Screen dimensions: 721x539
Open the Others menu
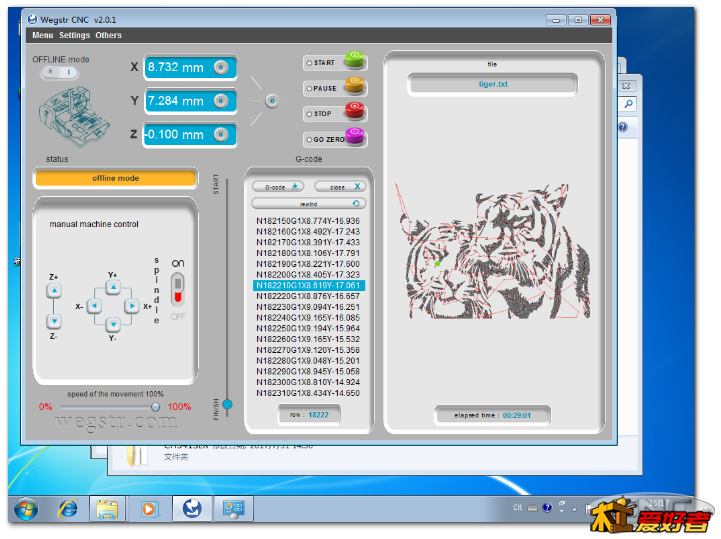109,35
